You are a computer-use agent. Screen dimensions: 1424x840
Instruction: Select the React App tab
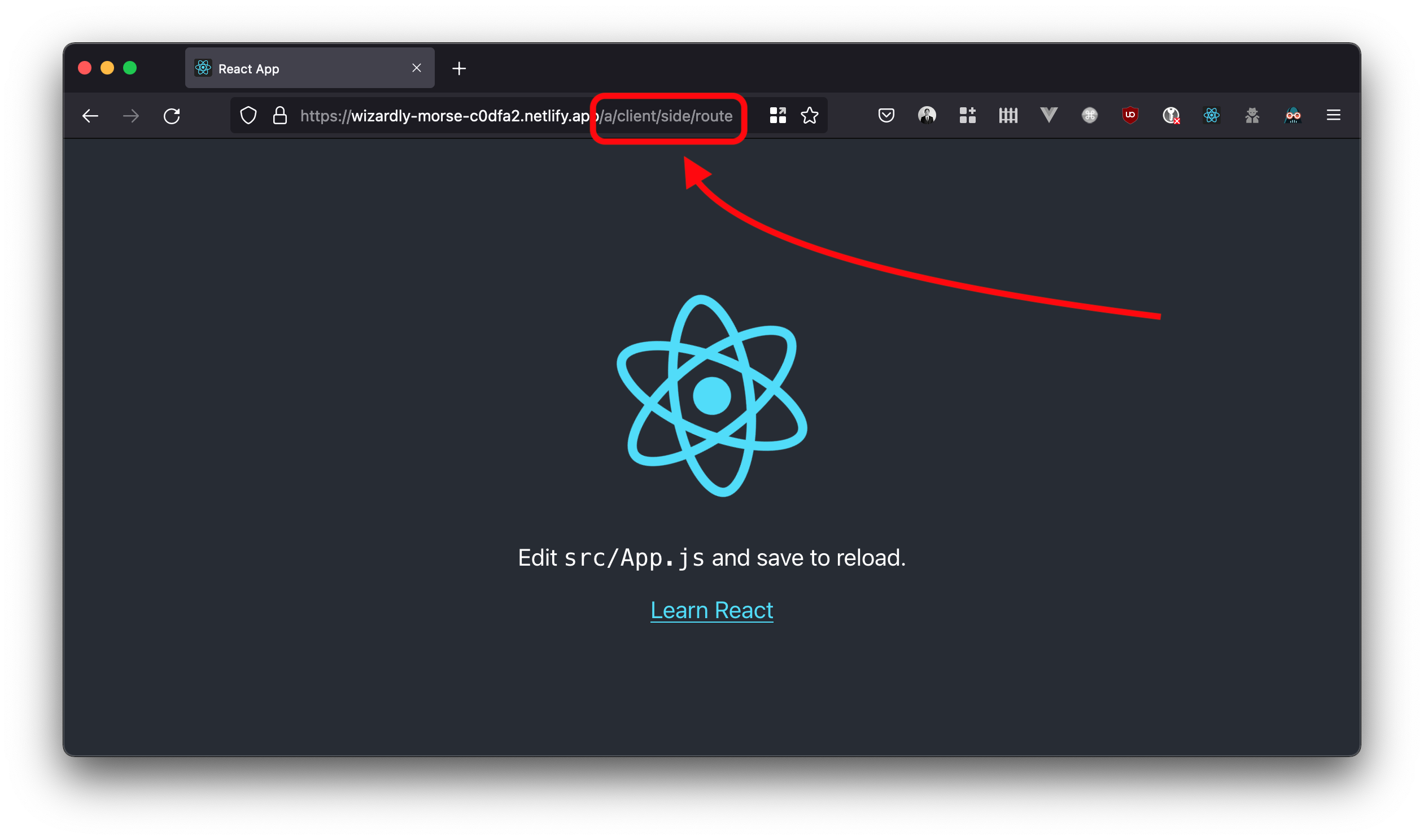[x=309, y=68]
